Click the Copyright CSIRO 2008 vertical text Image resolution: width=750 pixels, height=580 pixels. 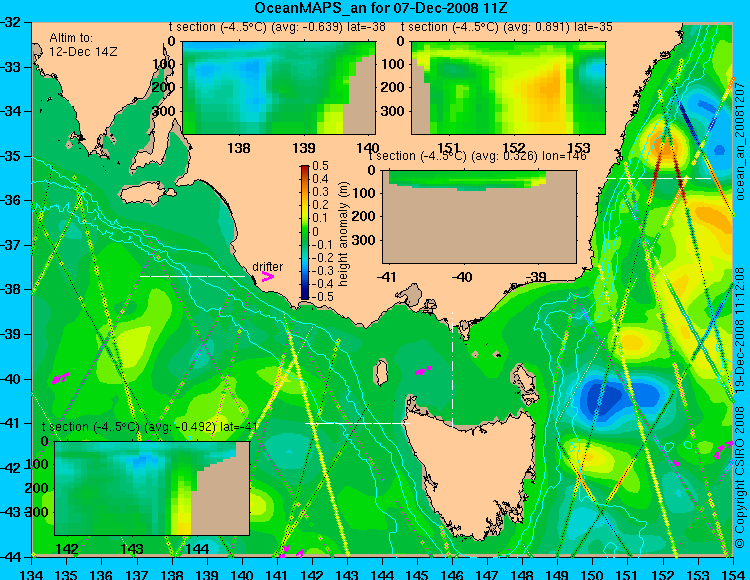[740, 478]
